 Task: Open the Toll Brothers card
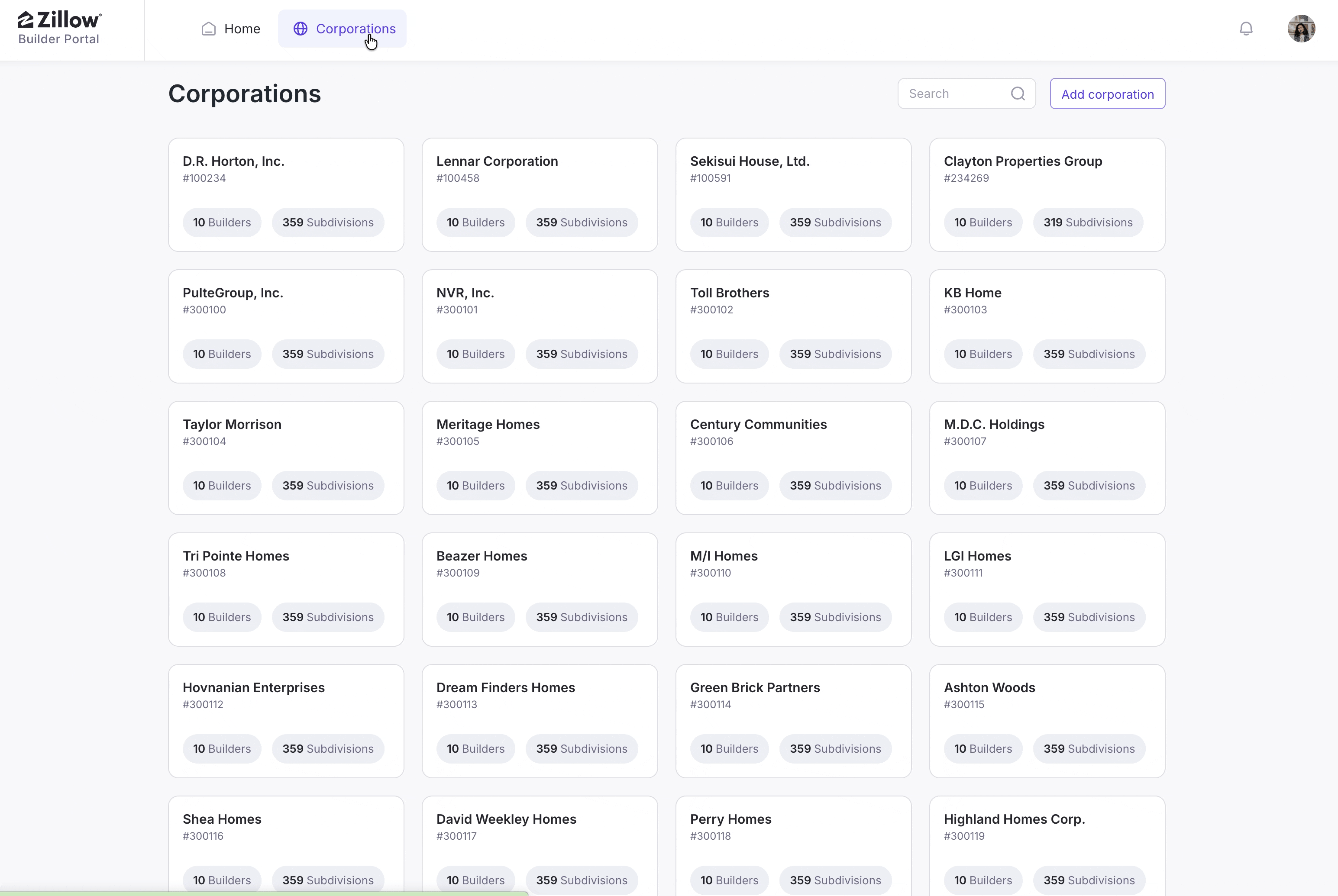click(x=793, y=326)
